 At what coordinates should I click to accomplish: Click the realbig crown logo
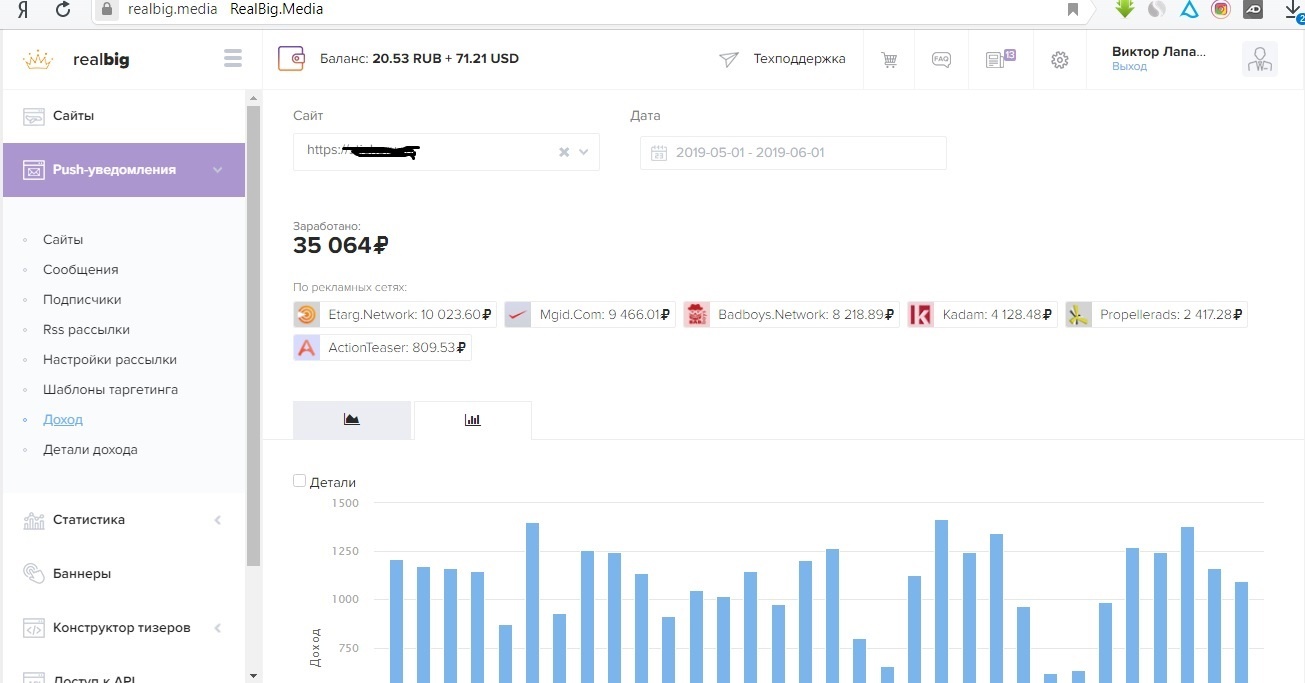pos(38,59)
